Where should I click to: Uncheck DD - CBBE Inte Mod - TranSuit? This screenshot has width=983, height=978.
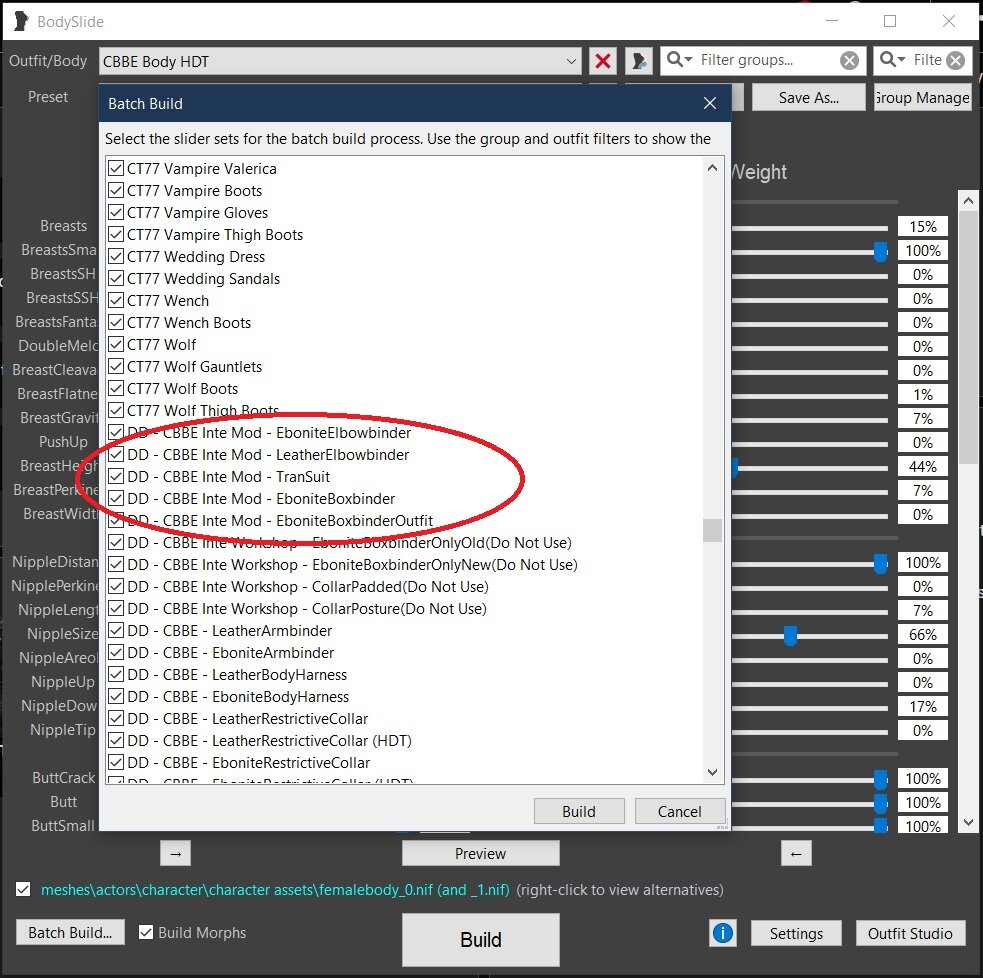pos(116,476)
